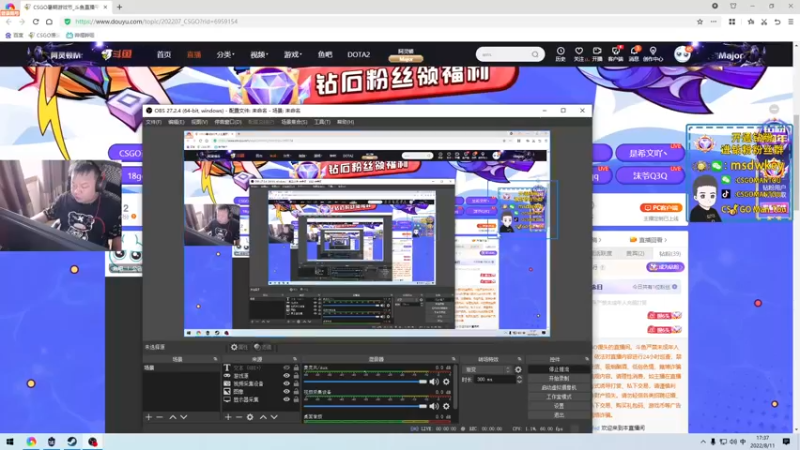Viewport: 800px width, 450px height.
Task: Open the Douyu 客户端 icon
Action: (x=616, y=54)
